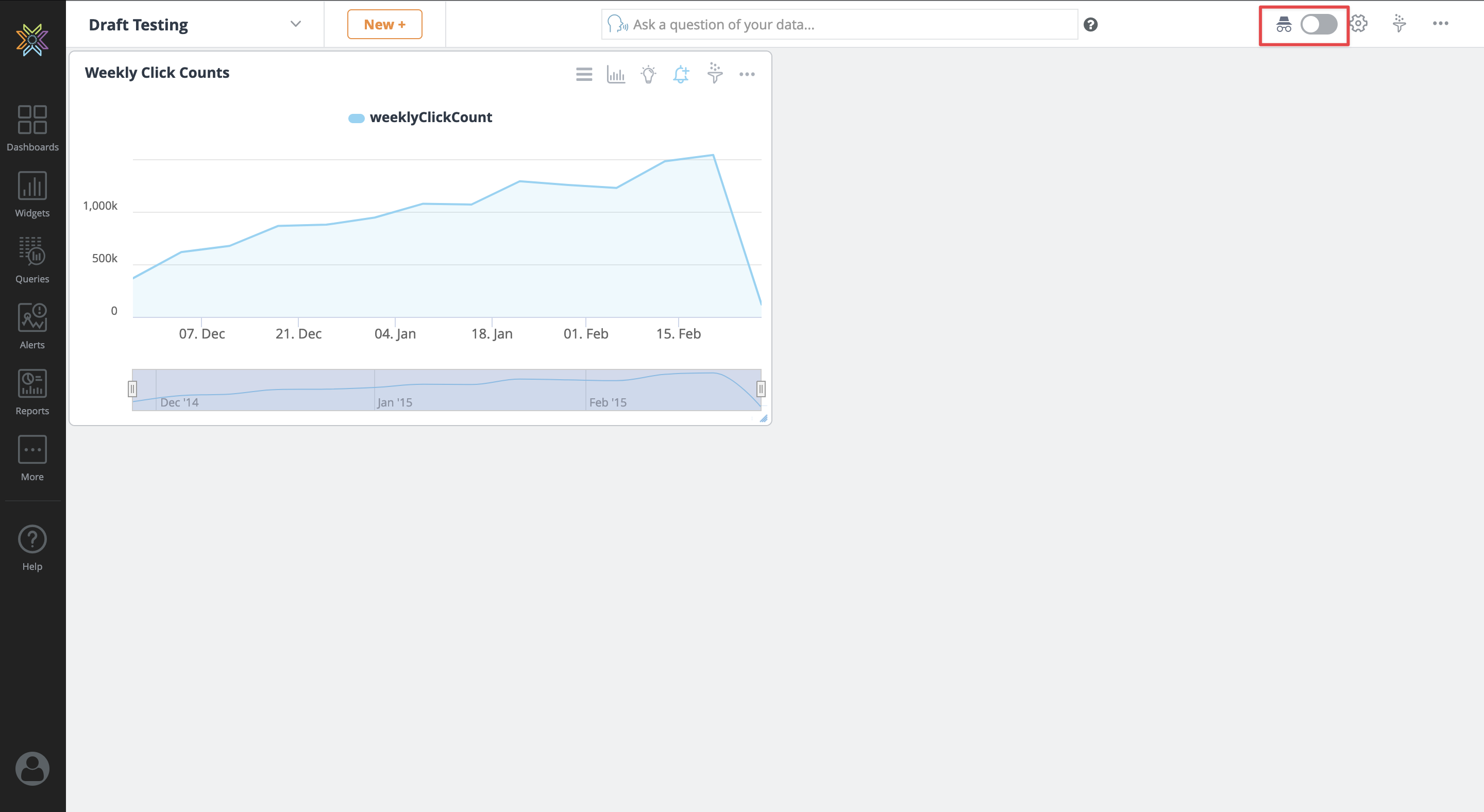Open the dashboard's top-right ellipsis menu
The width and height of the screenshot is (1484, 812).
click(1440, 24)
